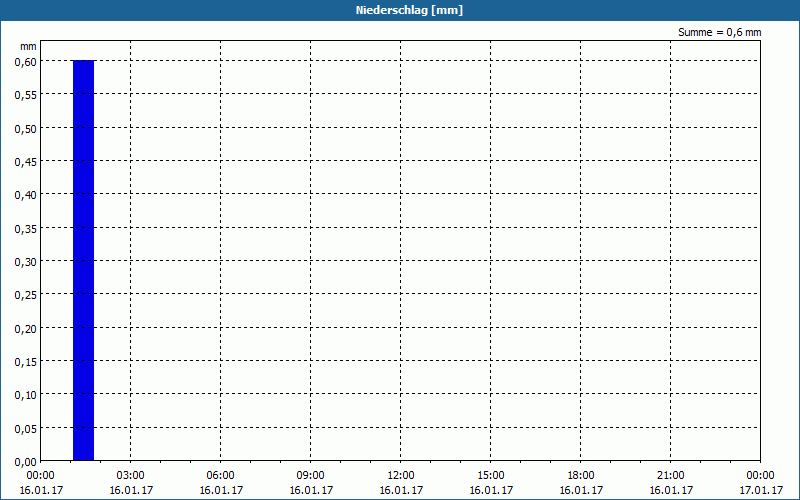Screen dimensions: 800x500
Task: Click the mm unit label on y-axis
Action: click(x=29, y=46)
